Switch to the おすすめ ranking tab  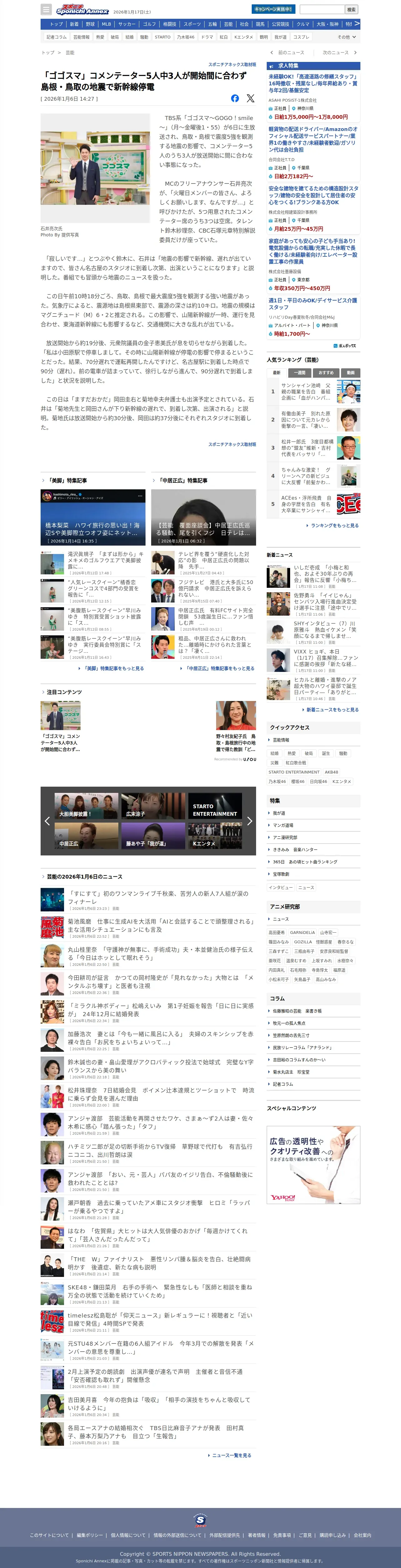(x=326, y=372)
